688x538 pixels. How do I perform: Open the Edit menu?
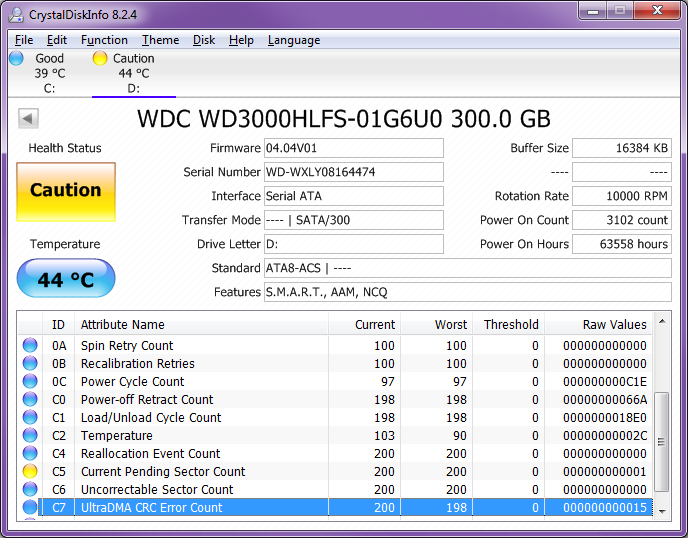(x=57, y=40)
